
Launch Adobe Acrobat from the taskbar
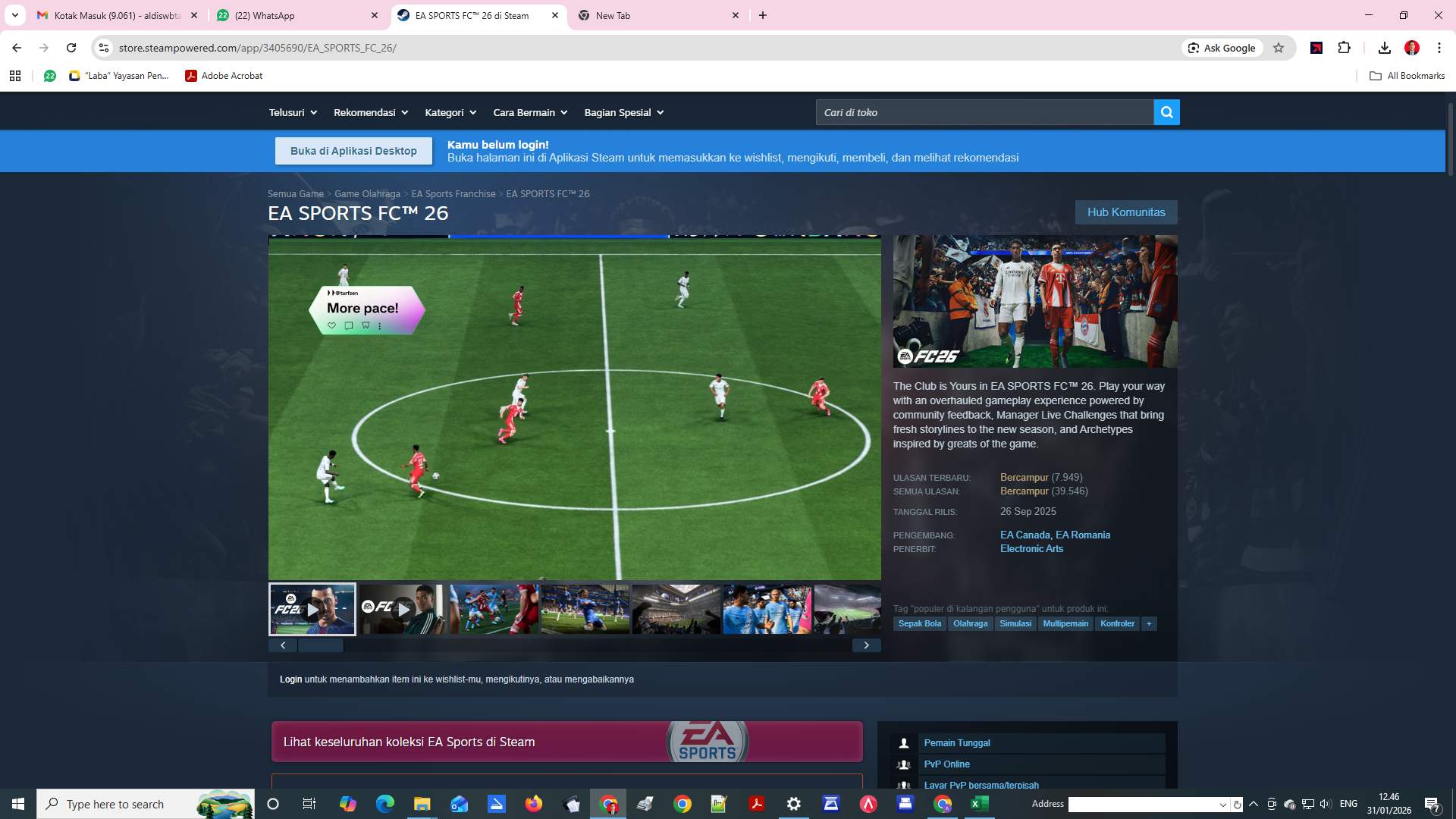[x=756, y=804]
